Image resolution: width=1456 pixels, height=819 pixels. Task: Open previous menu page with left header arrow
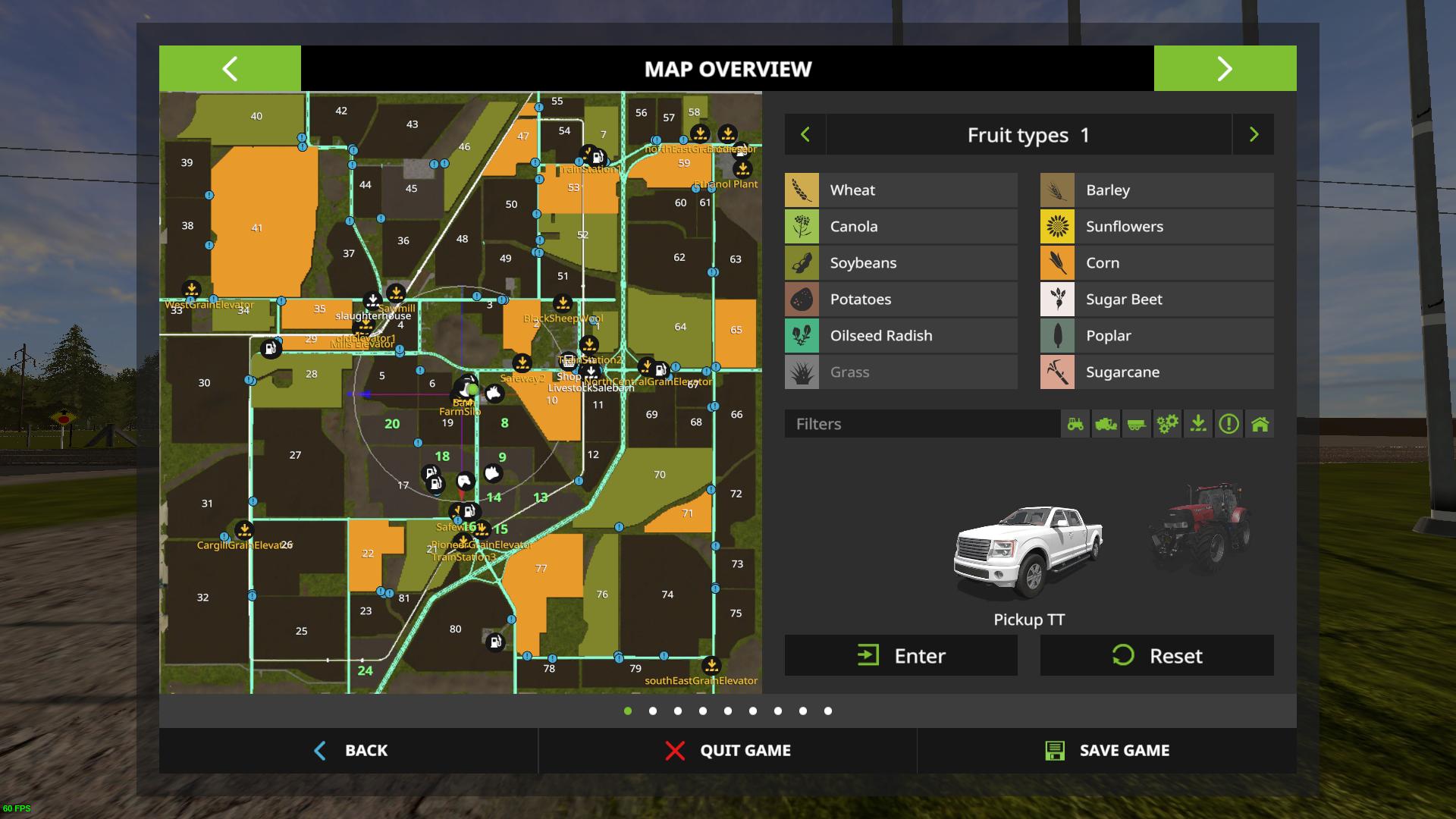pos(230,68)
